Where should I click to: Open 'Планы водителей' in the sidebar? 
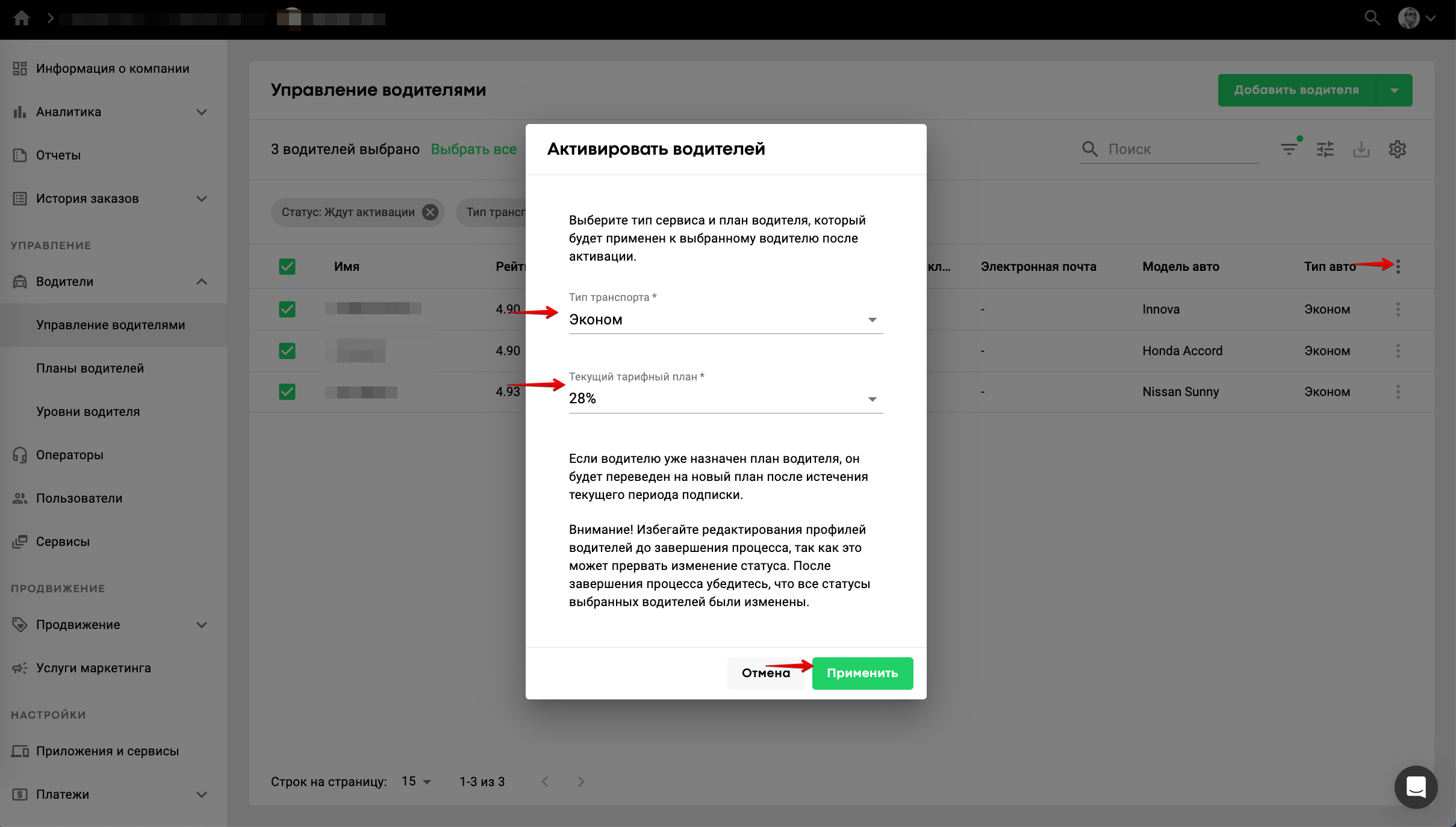(x=90, y=368)
